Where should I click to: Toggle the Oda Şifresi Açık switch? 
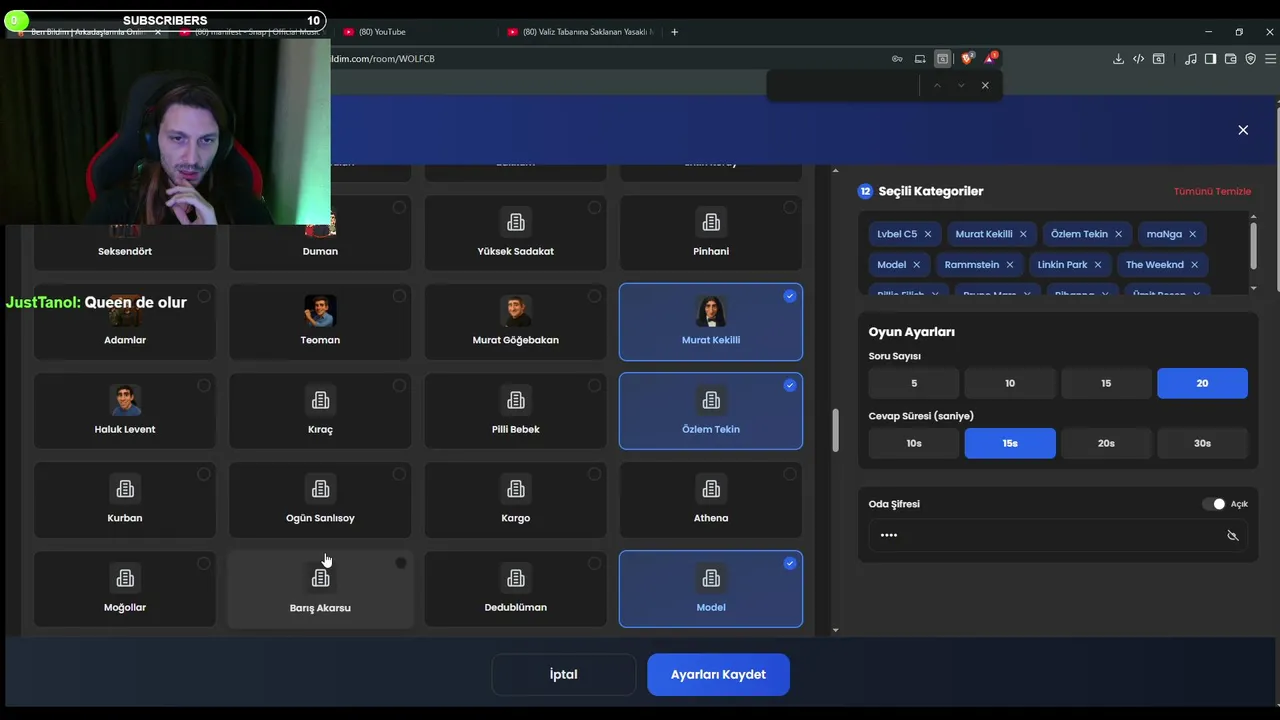(1214, 504)
